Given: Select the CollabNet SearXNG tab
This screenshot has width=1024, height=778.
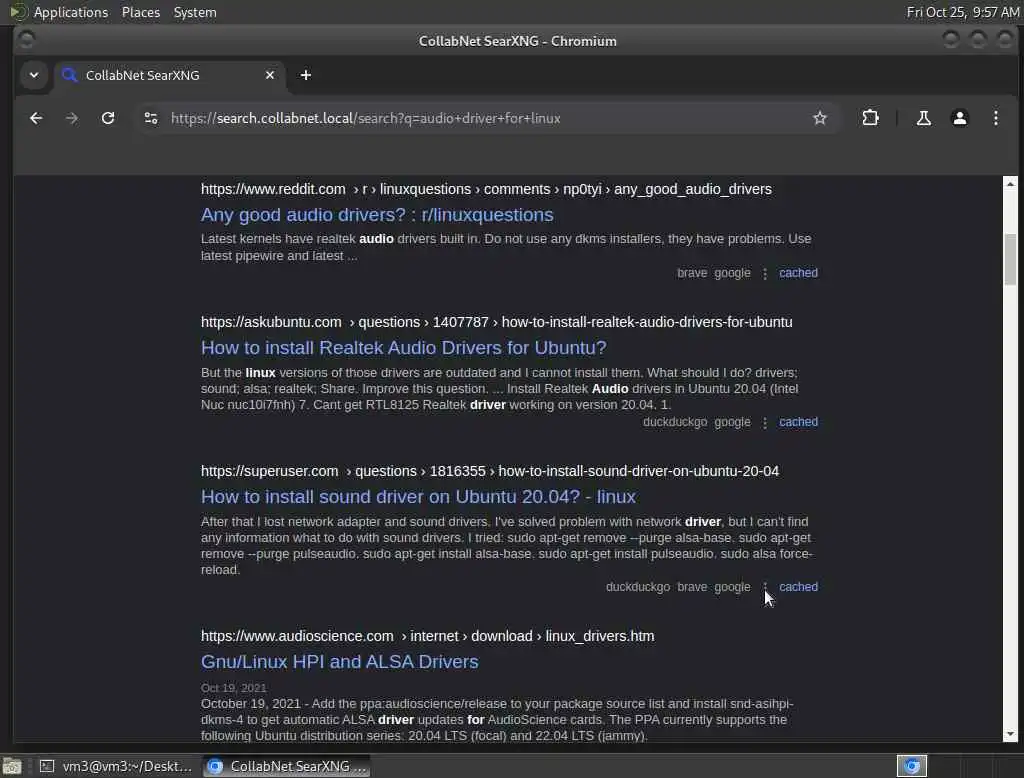Looking at the screenshot, I should click(169, 75).
